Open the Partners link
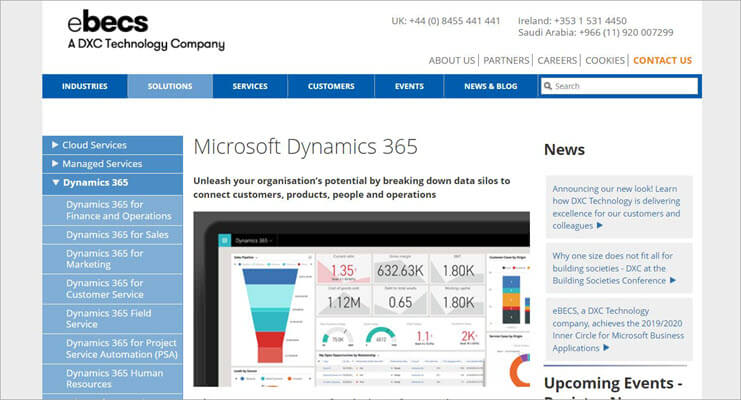This screenshot has height=400, width=741. (506, 61)
